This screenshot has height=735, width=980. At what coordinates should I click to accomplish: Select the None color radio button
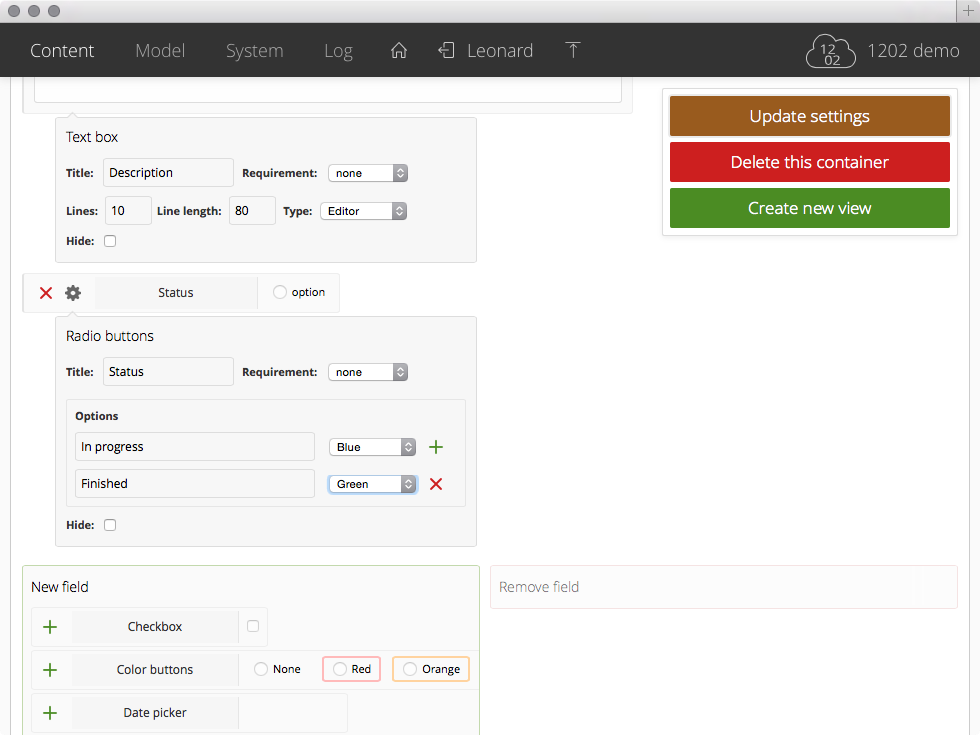pyautogui.click(x=262, y=669)
